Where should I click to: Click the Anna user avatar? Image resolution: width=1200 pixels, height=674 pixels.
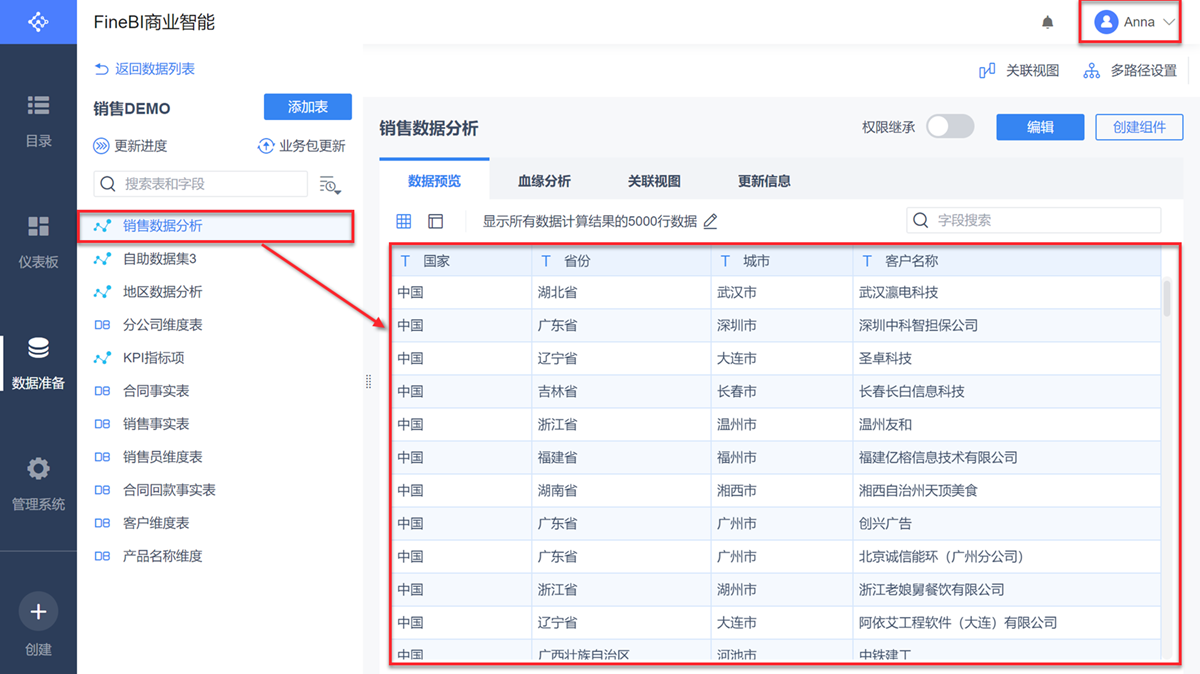click(1106, 22)
